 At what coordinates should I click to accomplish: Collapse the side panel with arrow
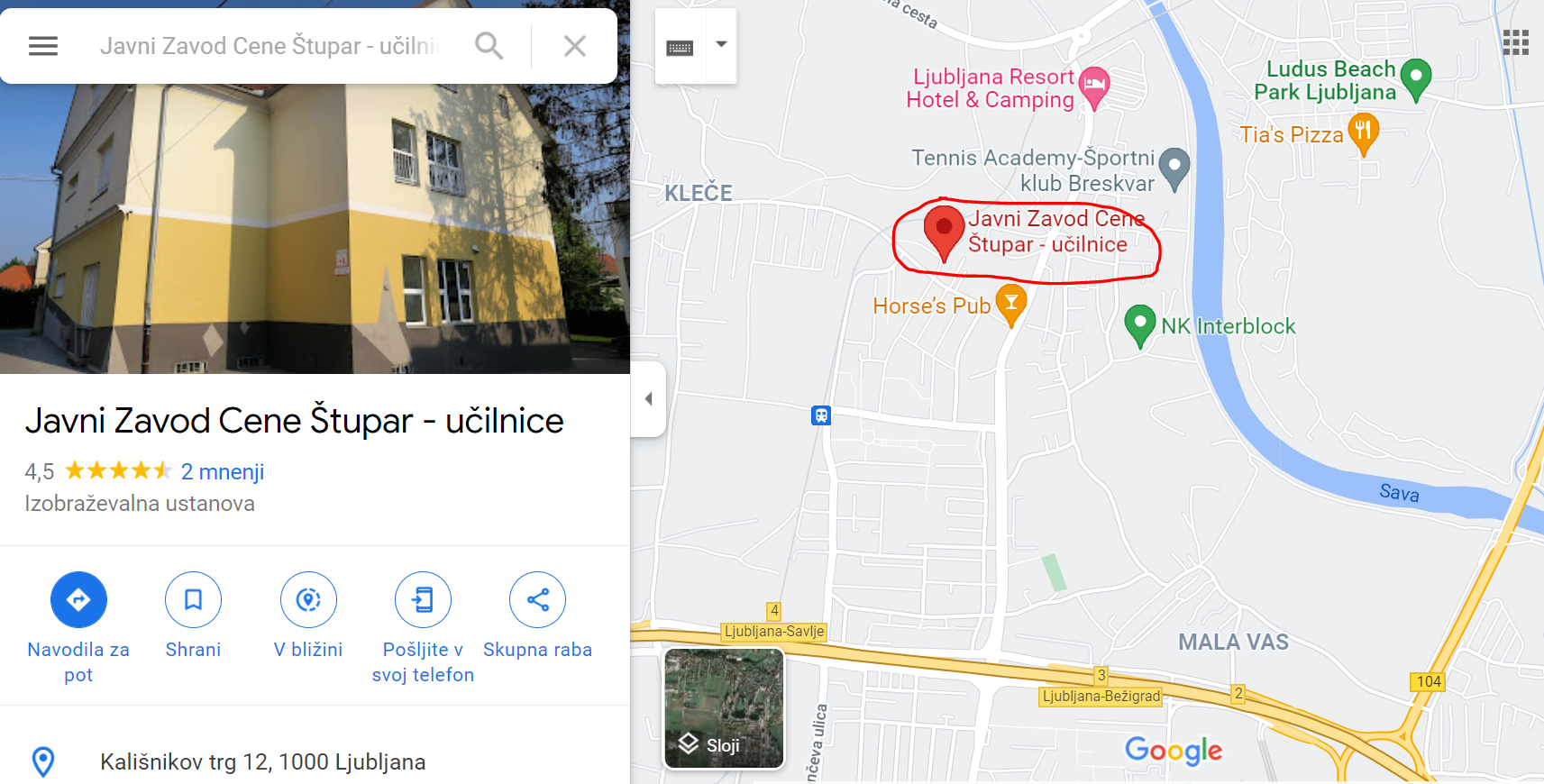coord(648,399)
